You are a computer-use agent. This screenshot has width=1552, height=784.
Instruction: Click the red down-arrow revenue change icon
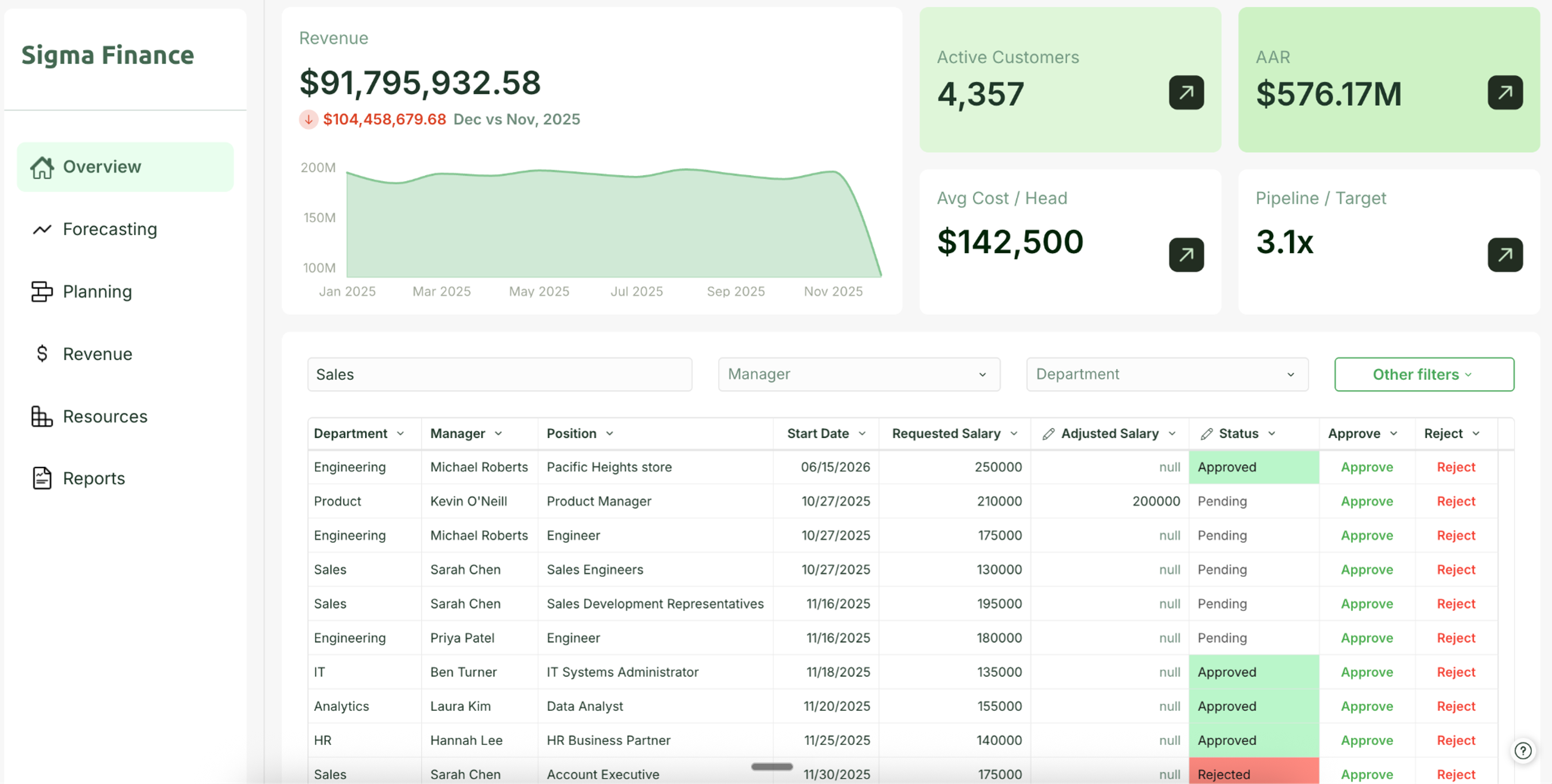point(308,119)
